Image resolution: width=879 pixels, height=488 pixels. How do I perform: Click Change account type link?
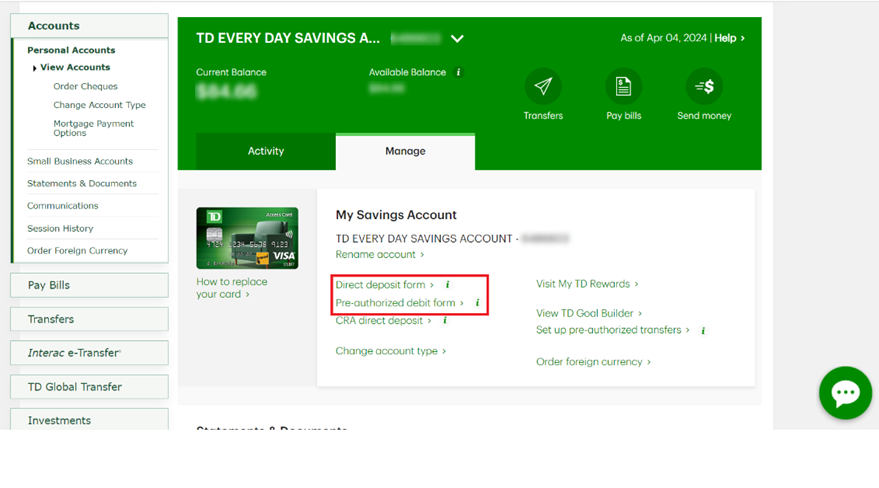point(391,351)
